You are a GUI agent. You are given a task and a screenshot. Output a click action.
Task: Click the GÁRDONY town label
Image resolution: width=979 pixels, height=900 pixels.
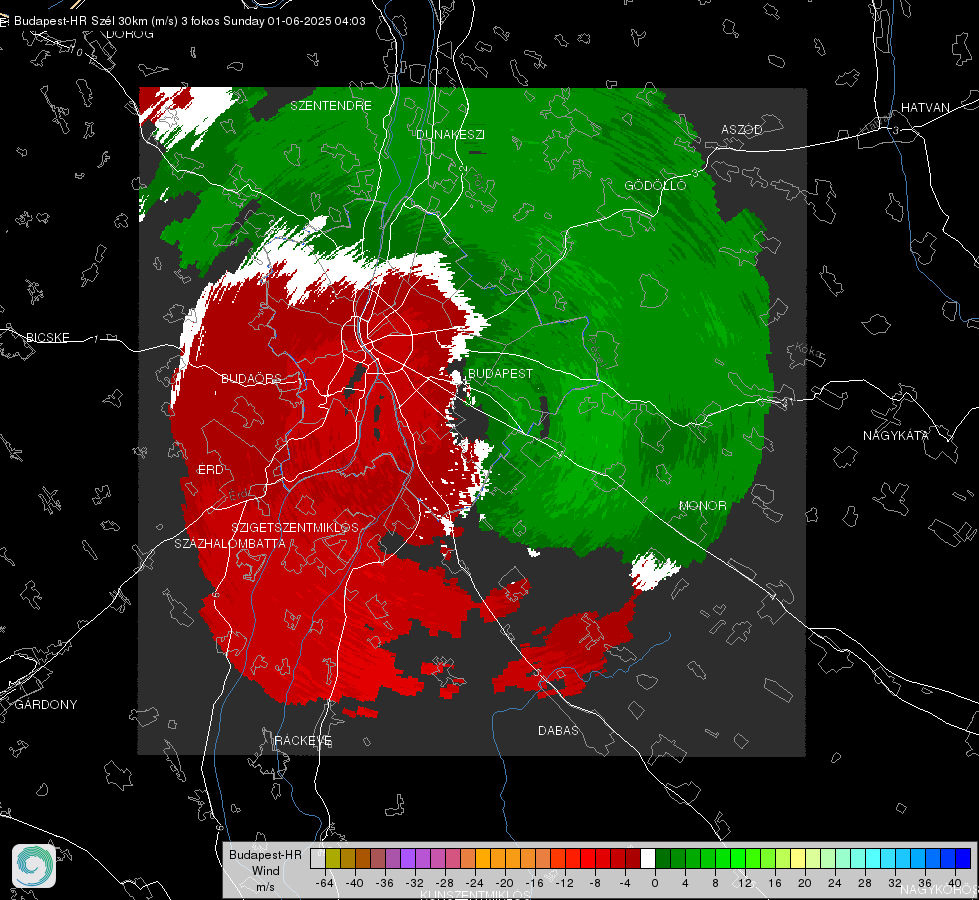46,705
